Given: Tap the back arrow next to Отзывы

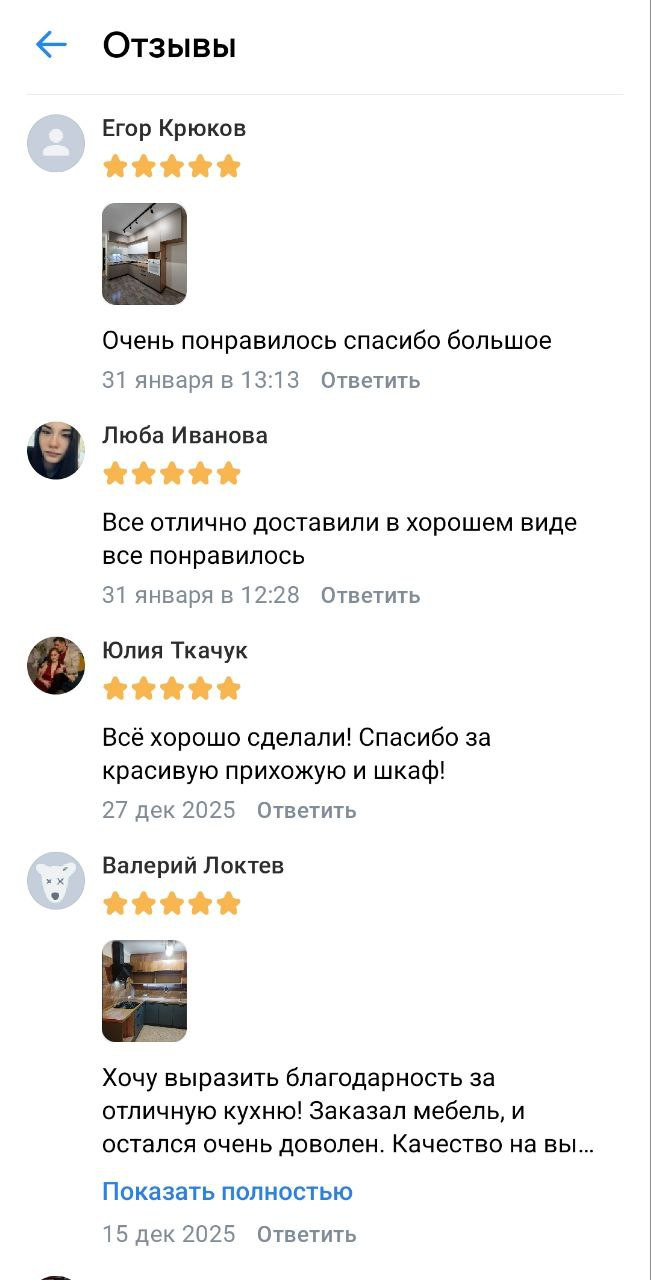Looking at the screenshot, I should click(51, 45).
